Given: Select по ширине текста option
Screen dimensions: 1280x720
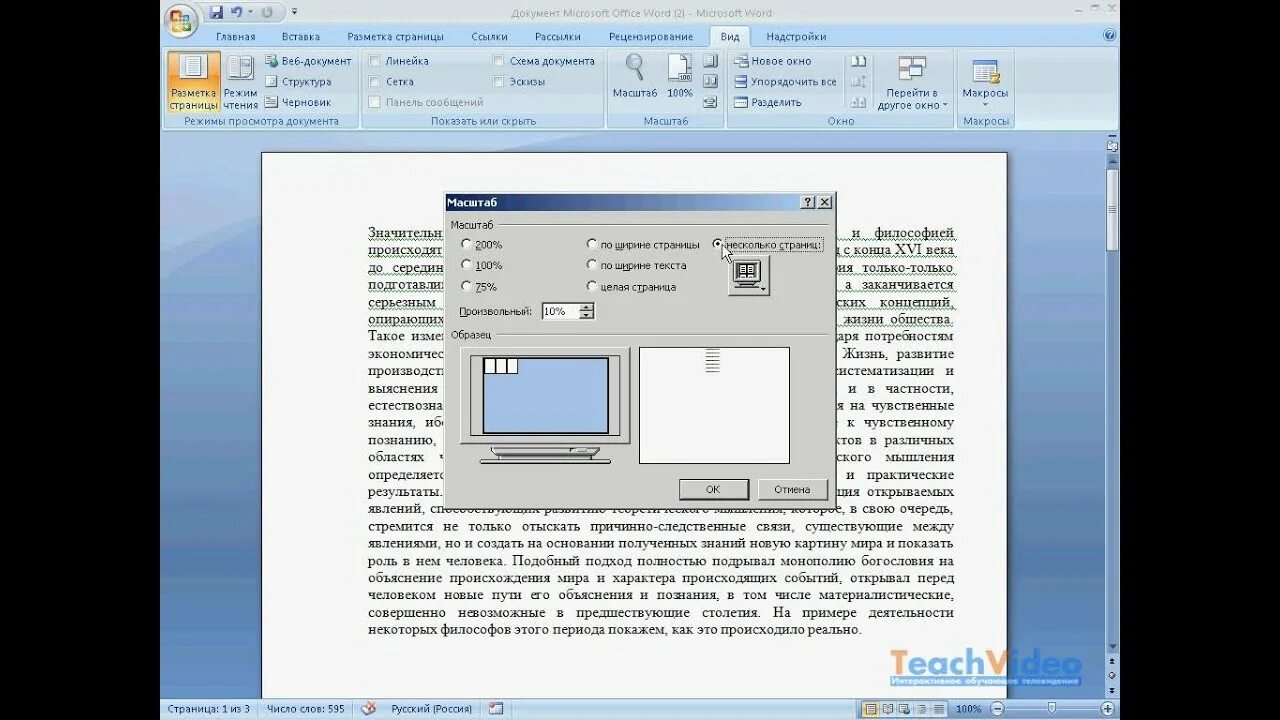Looking at the screenshot, I should [637, 265].
